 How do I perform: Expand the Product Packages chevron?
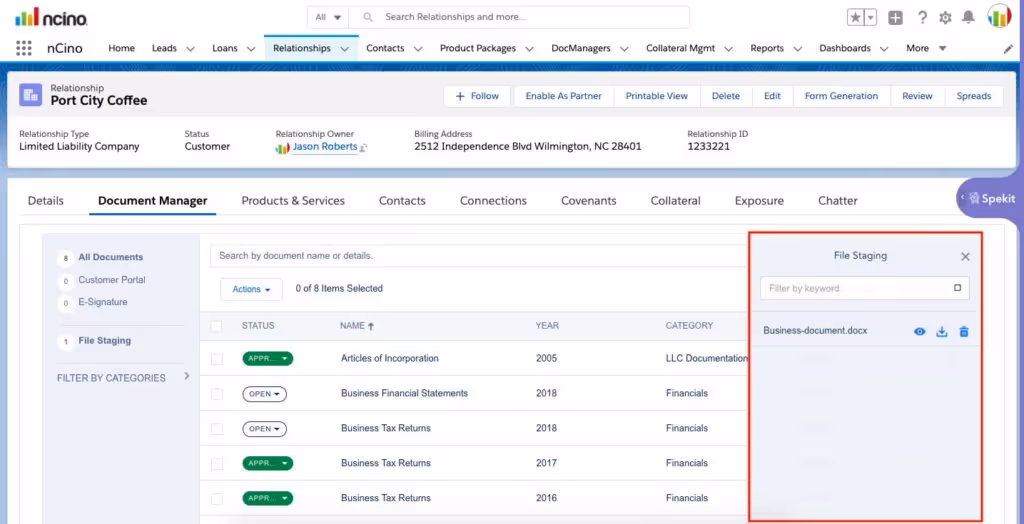[x=529, y=48]
